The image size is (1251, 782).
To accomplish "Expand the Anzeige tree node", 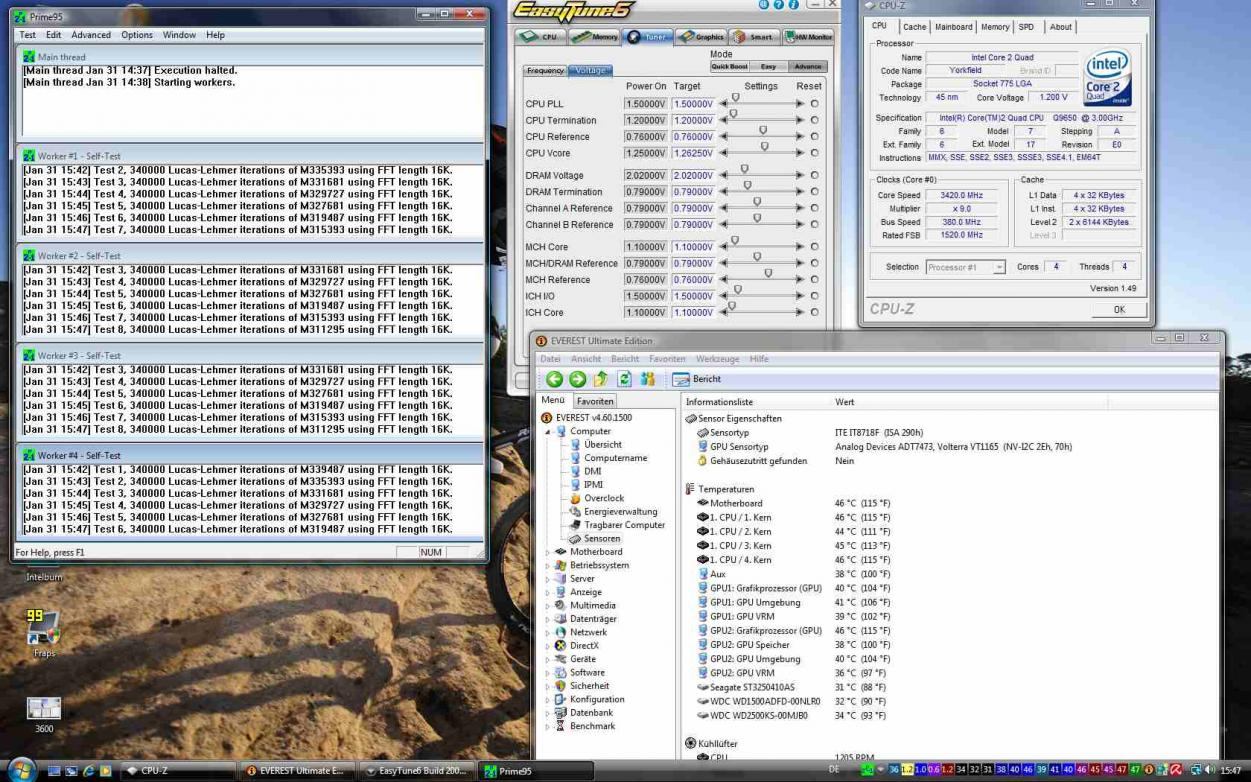I will click(x=548, y=592).
